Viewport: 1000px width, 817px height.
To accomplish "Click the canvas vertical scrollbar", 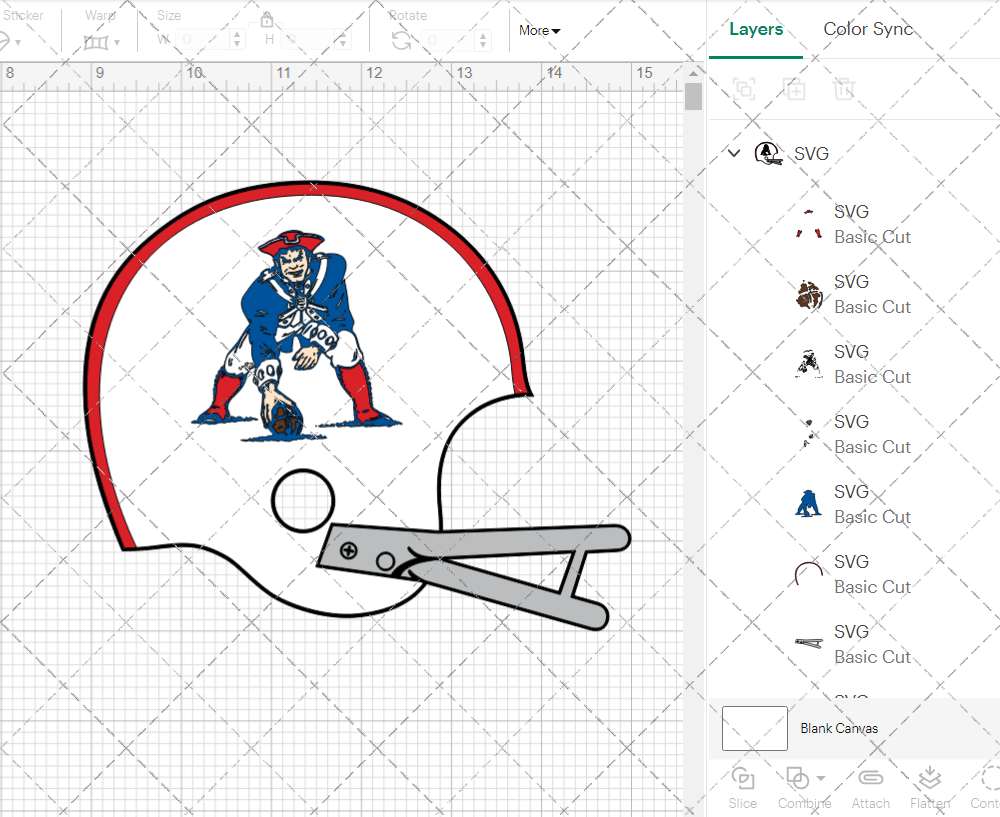I will pos(693,97).
